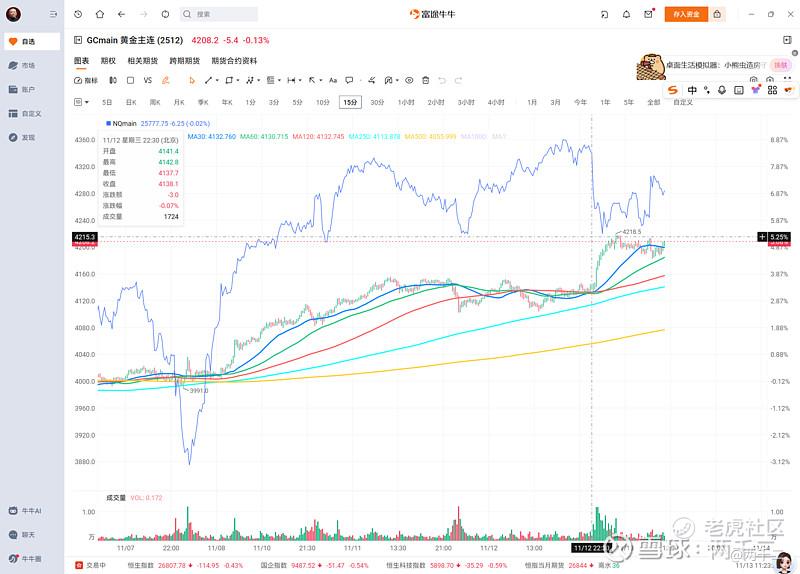Open the 相关期货 related futures tab

tap(142, 61)
